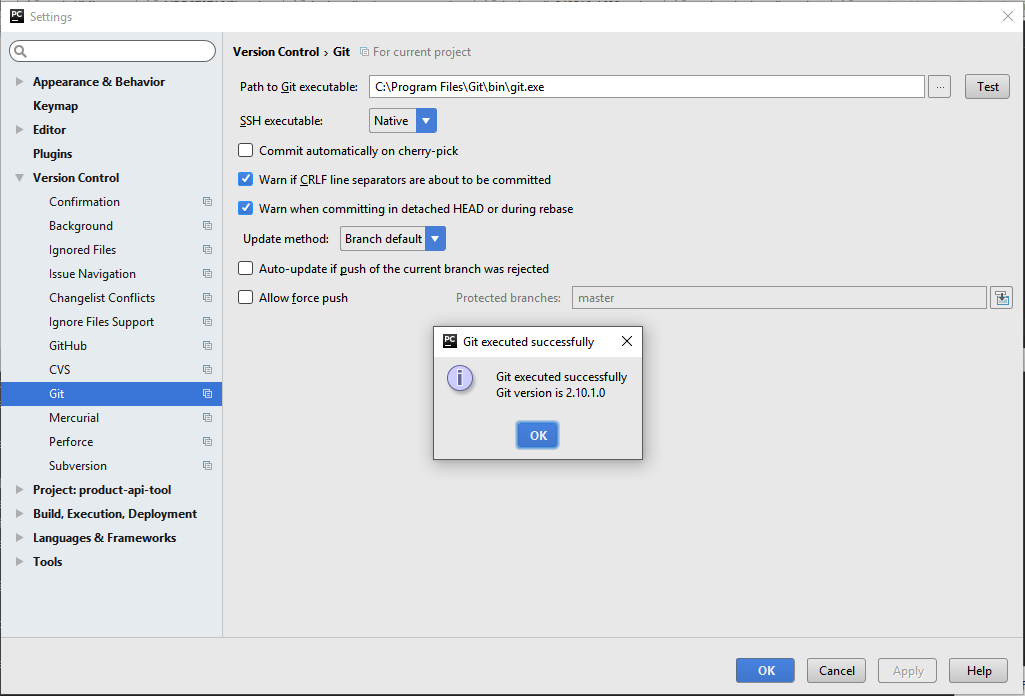1025x696 pixels.
Task: Click the project-level icon beside Perforce
Action: coord(207,442)
